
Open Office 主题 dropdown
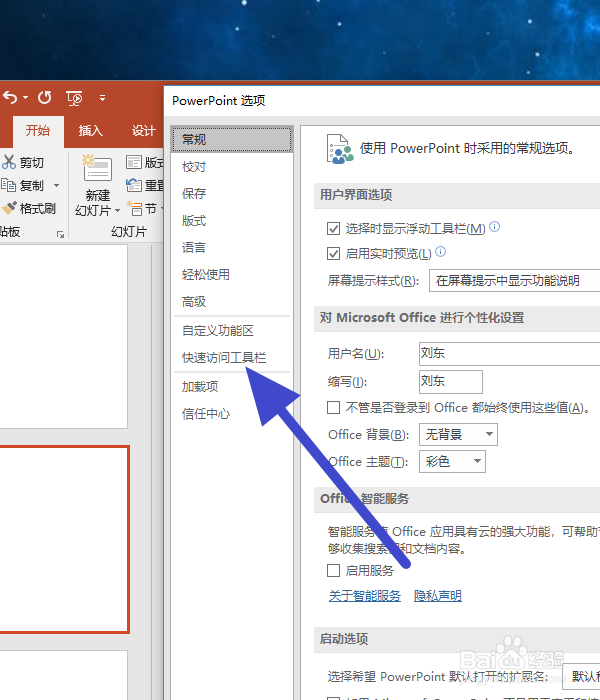pos(452,461)
